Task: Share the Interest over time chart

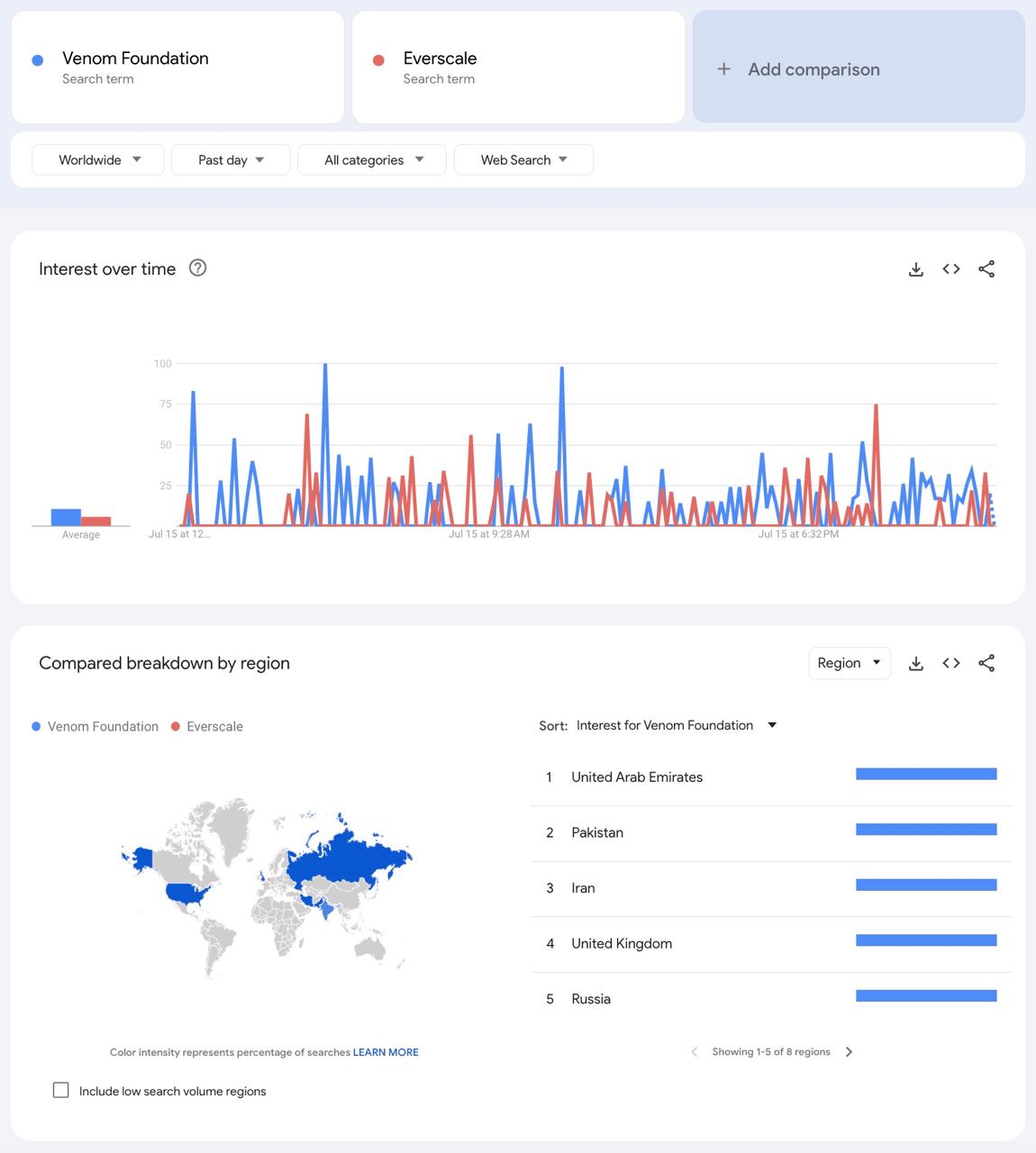Action: tap(986, 269)
